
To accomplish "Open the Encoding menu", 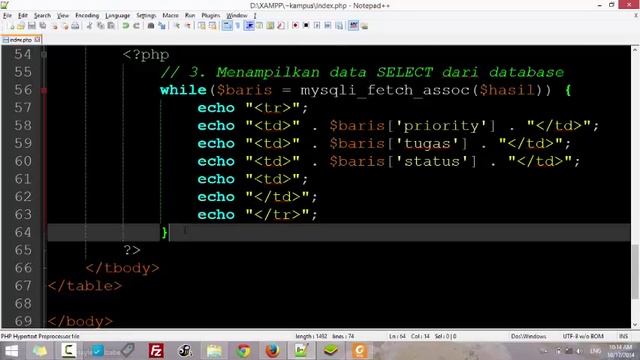I will pyautogui.click(x=87, y=16).
